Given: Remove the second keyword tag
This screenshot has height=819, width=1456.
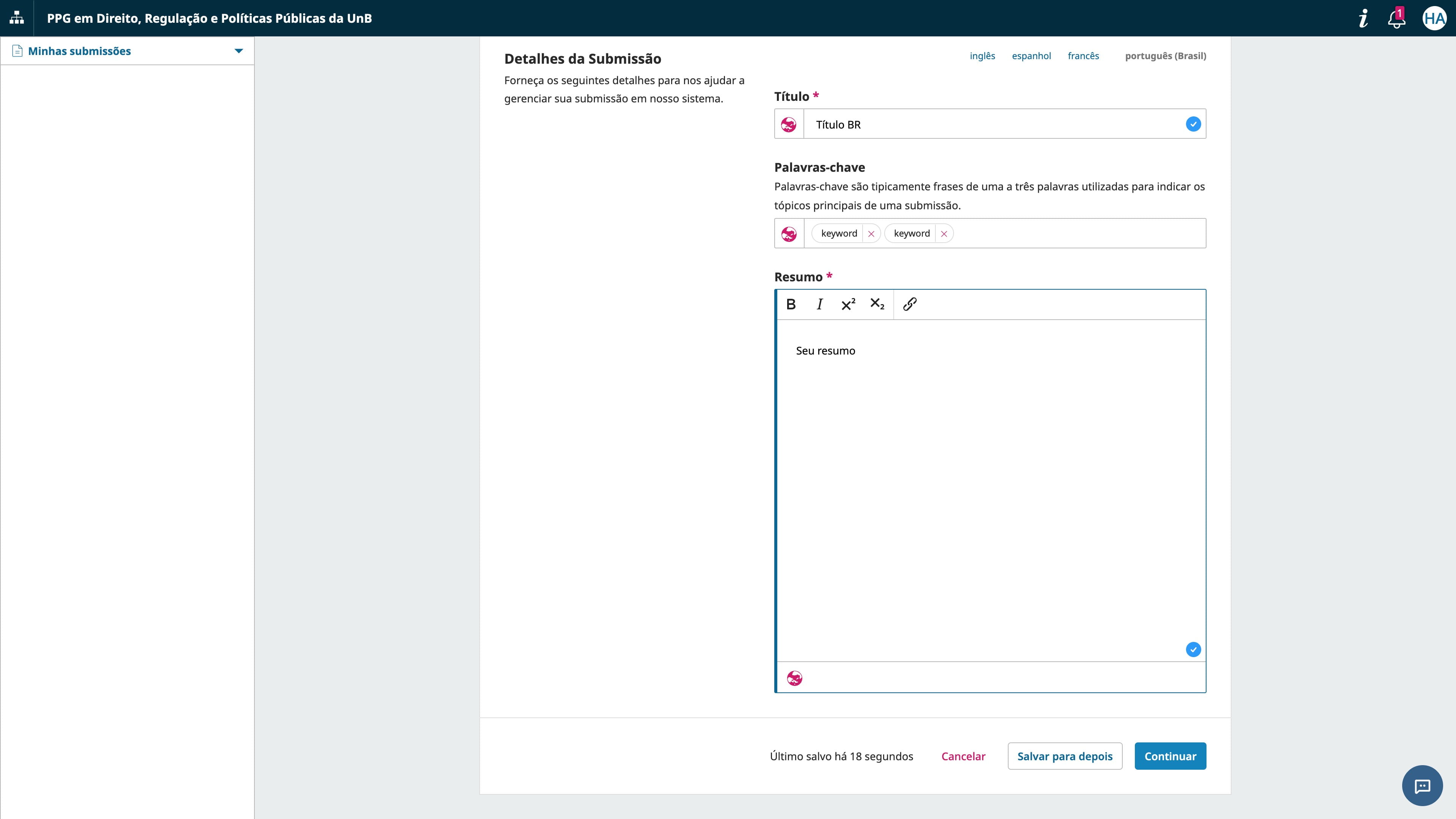Looking at the screenshot, I should pyautogui.click(x=944, y=234).
